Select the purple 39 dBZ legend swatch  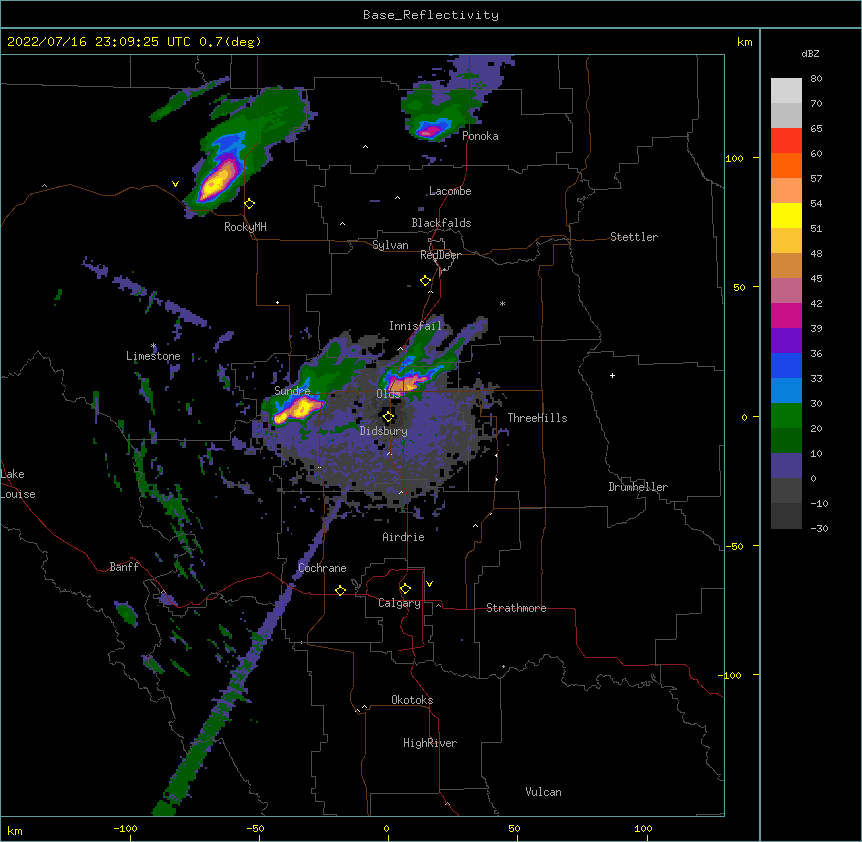[786, 340]
